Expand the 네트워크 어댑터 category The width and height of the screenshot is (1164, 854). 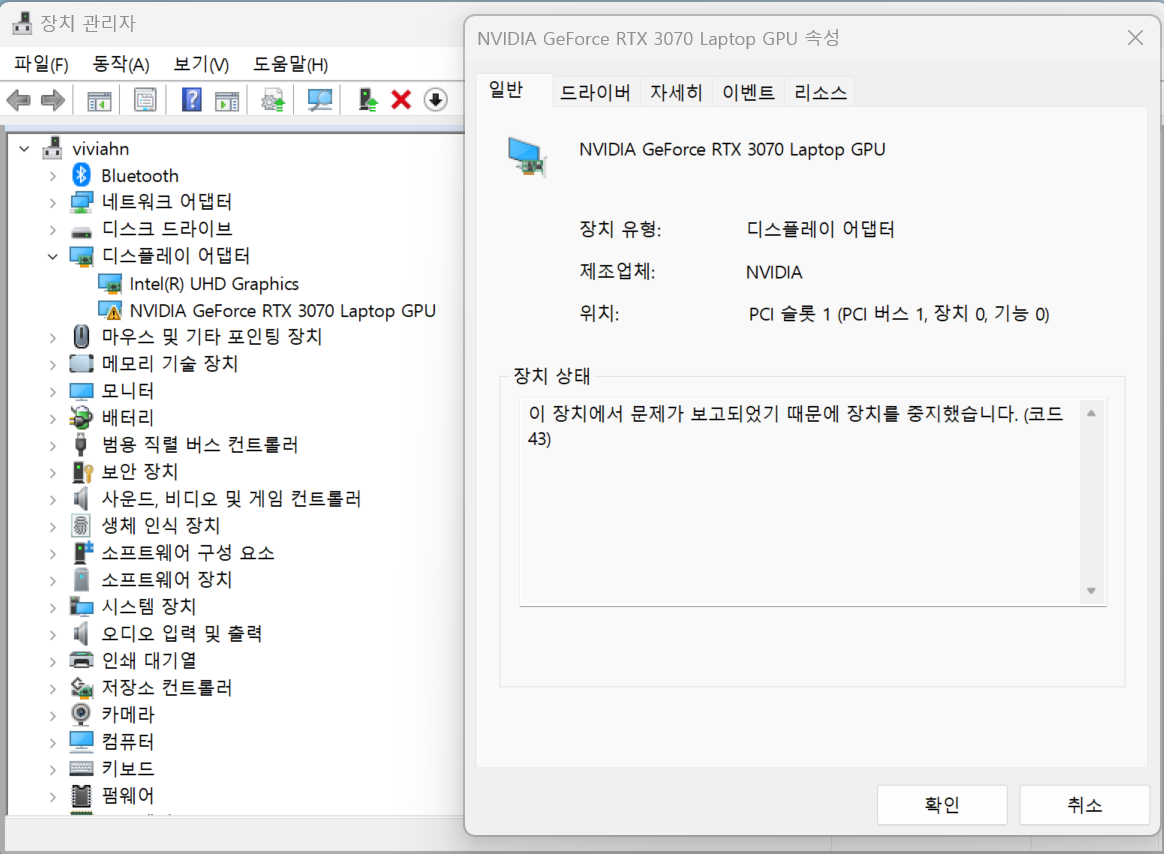click(53, 203)
